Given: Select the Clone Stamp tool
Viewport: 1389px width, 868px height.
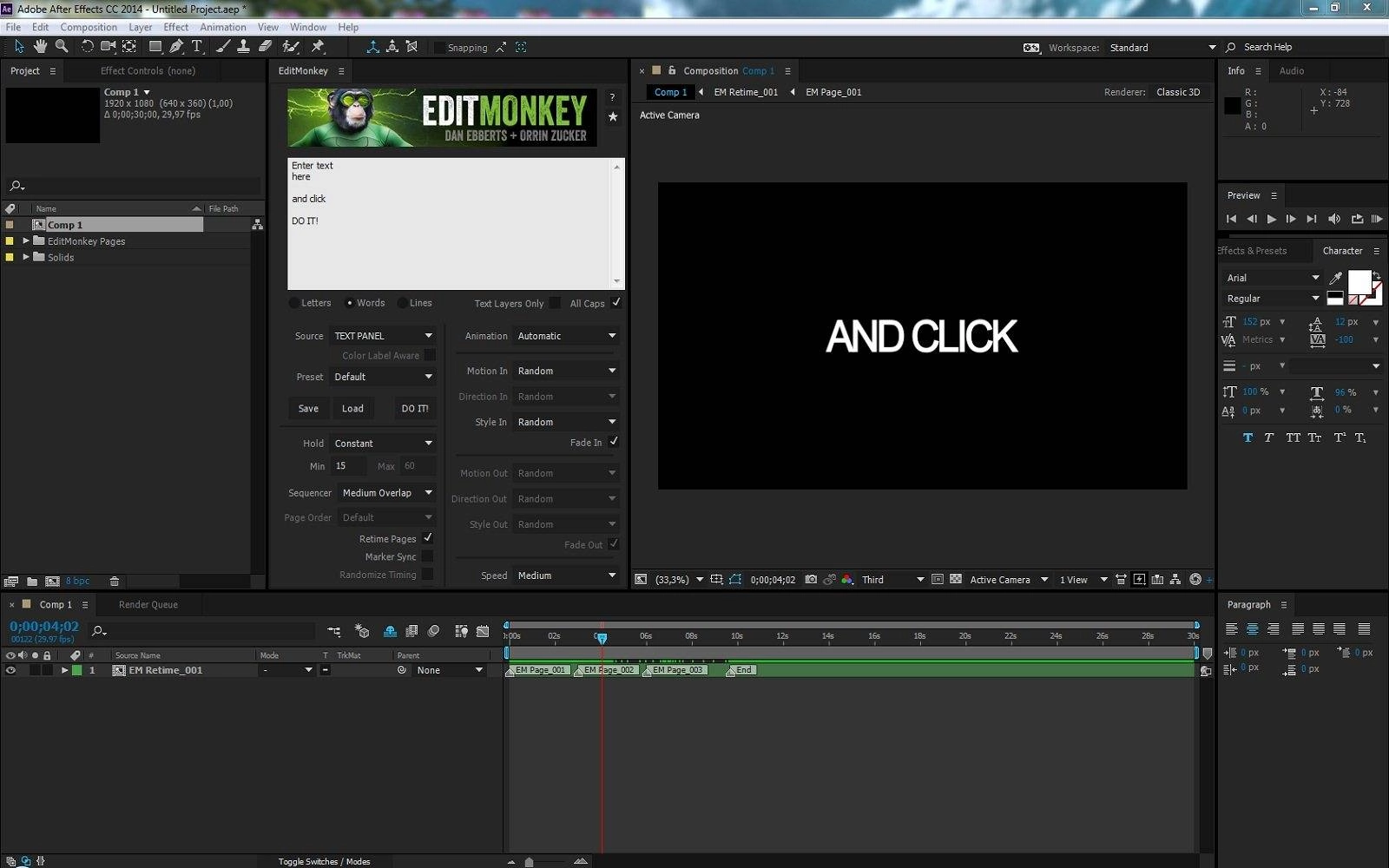Looking at the screenshot, I should pyautogui.click(x=244, y=47).
